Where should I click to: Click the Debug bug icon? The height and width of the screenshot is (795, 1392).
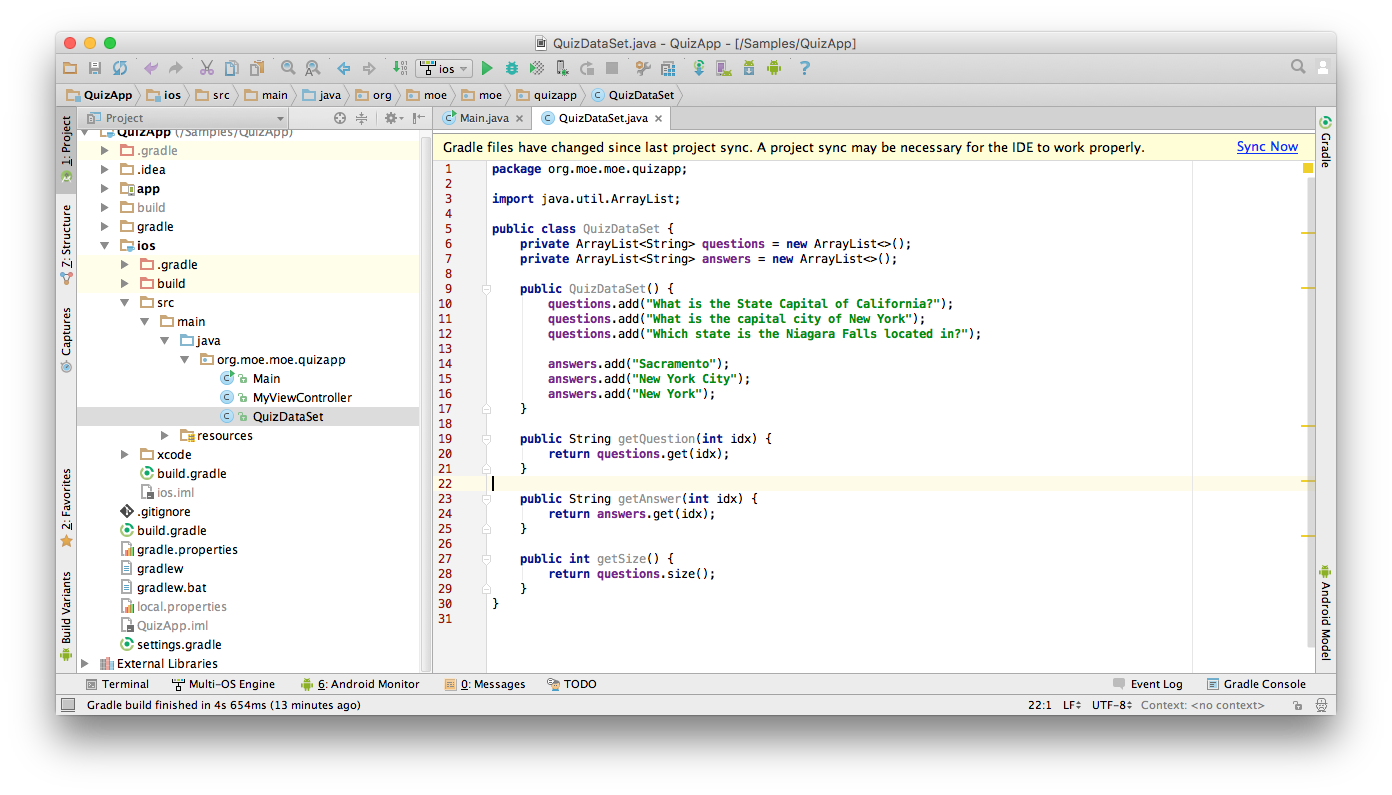[512, 68]
